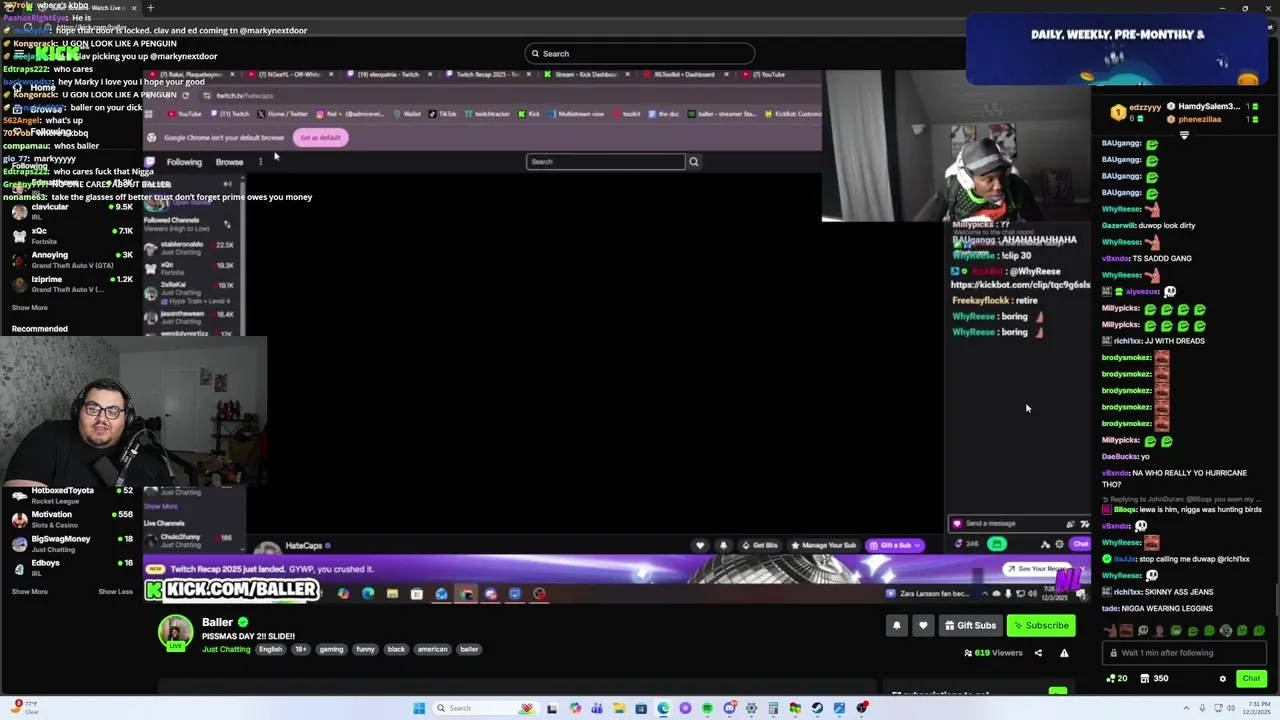Open Annoying channel in the sidebar
This screenshot has height=720, width=1280.
70,259
